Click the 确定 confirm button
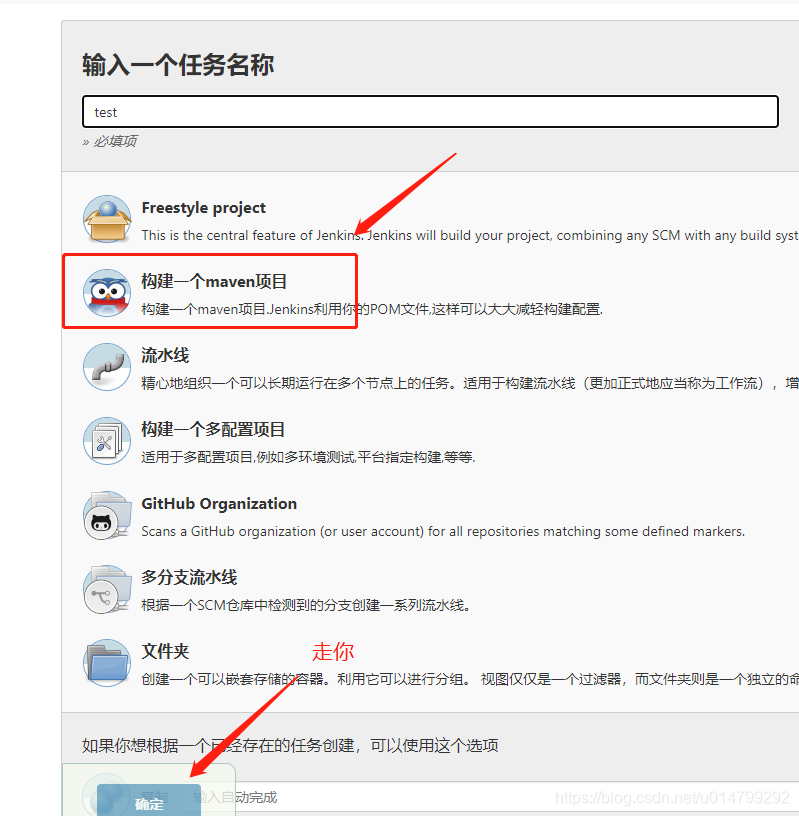Image resolution: width=799 pixels, height=816 pixels. 149,800
